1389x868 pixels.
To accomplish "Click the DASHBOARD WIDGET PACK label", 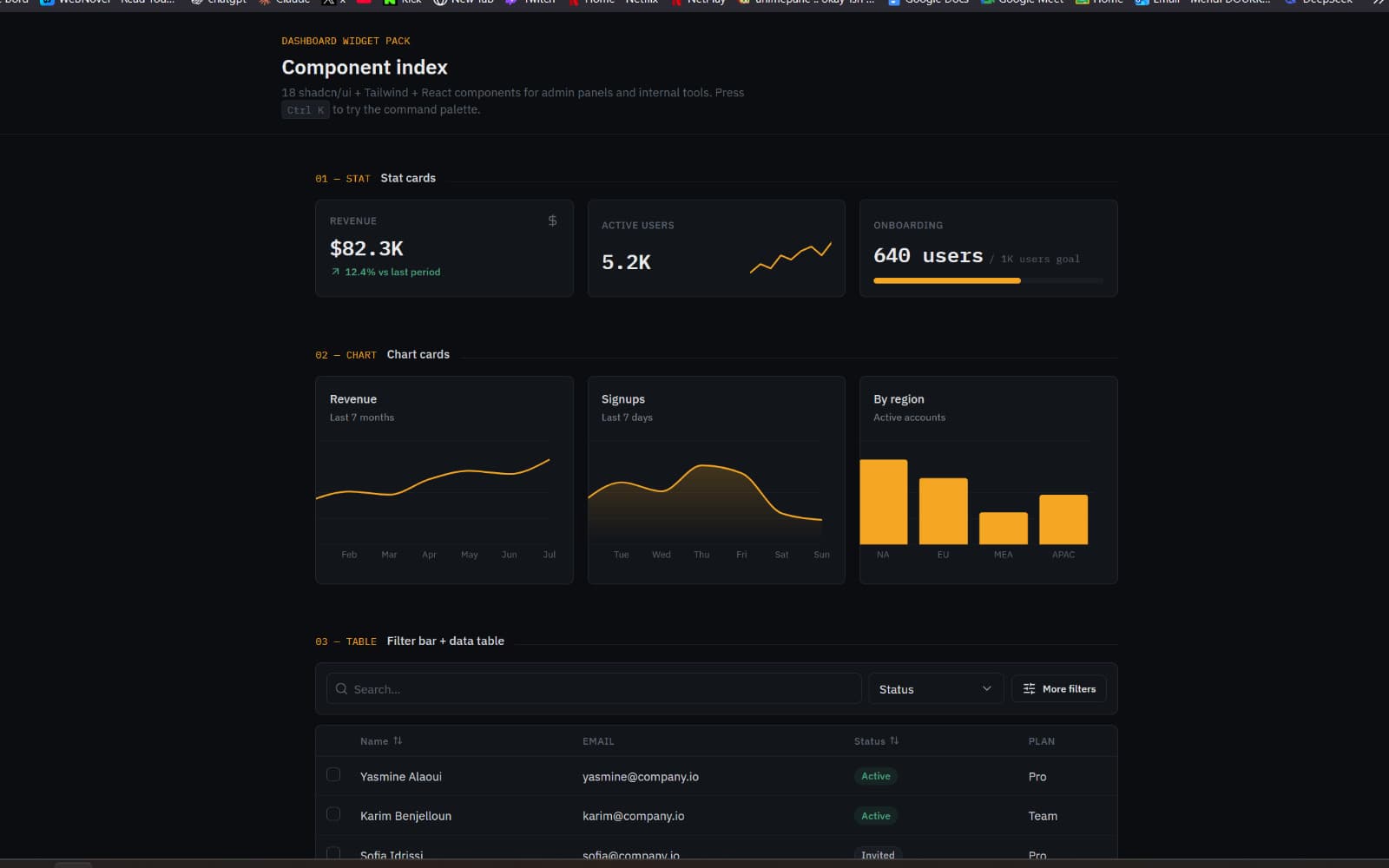I will 346,41.
